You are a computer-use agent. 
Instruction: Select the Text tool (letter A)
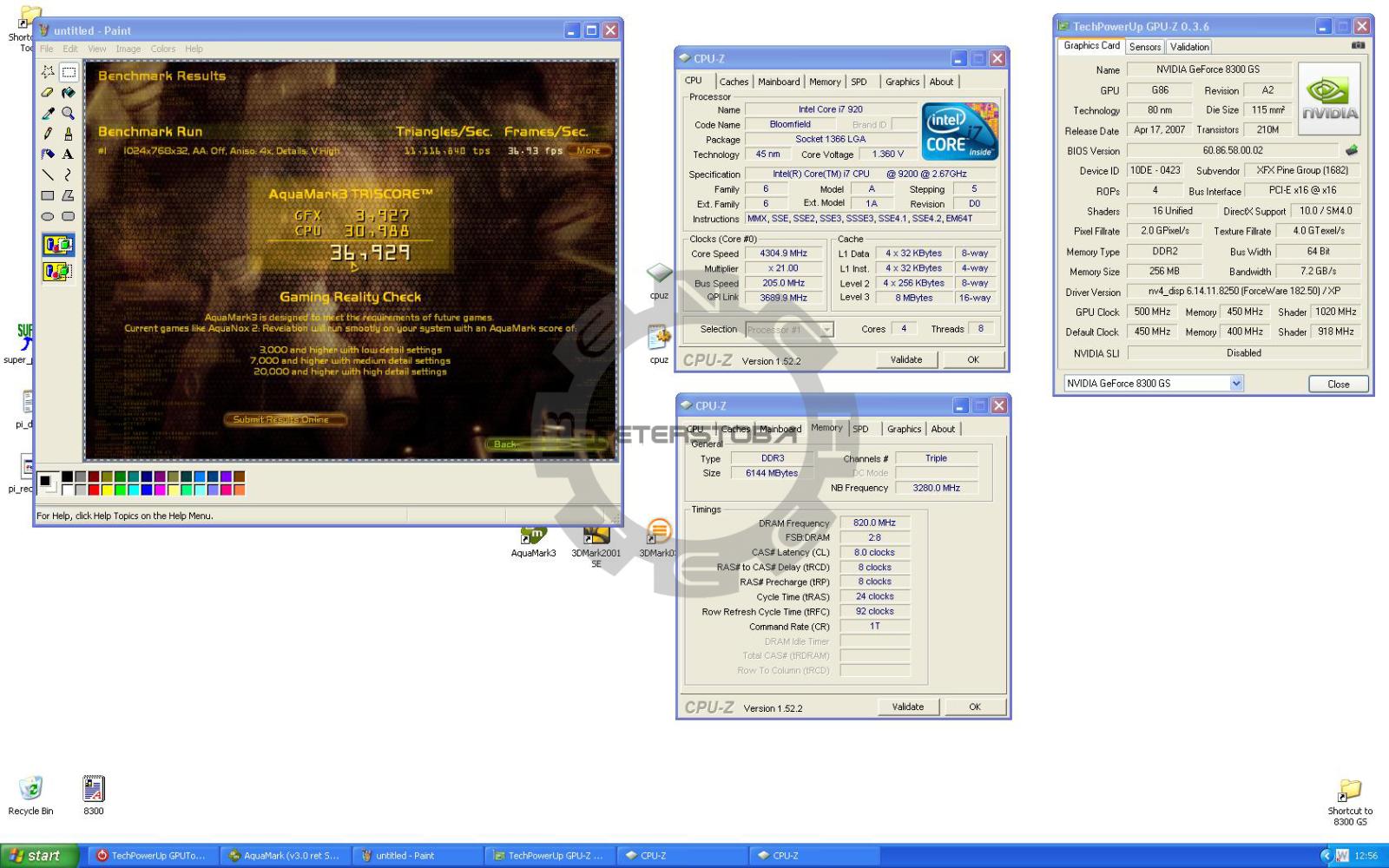pyautogui.click(x=68, y=154)
